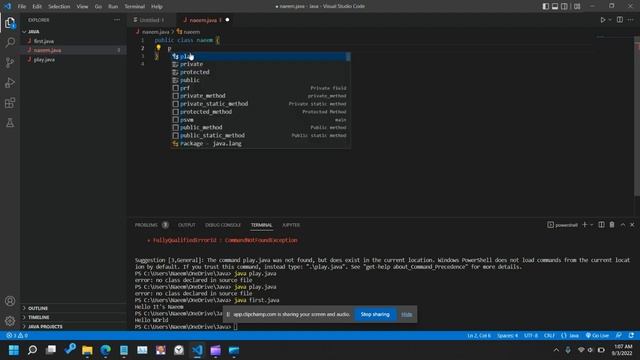Maximize the panel size chevron
This screenshot has width=640, height=360.
pyautogui.click(x=623, y=224)
